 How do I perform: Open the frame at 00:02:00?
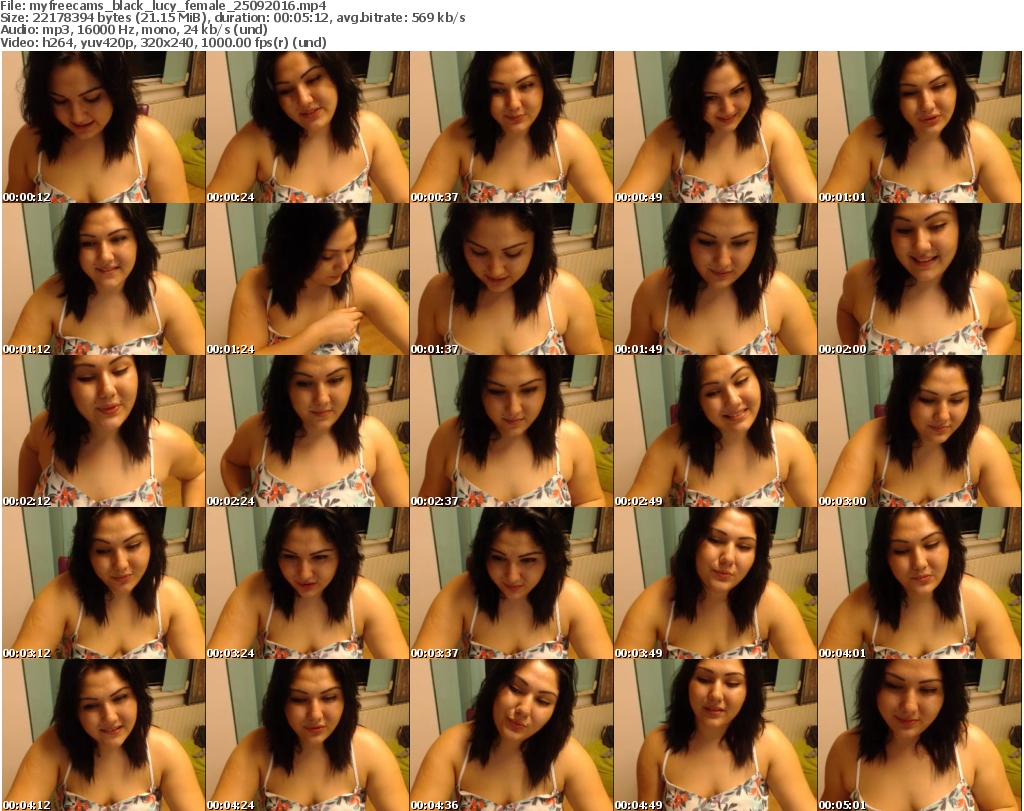919,279
